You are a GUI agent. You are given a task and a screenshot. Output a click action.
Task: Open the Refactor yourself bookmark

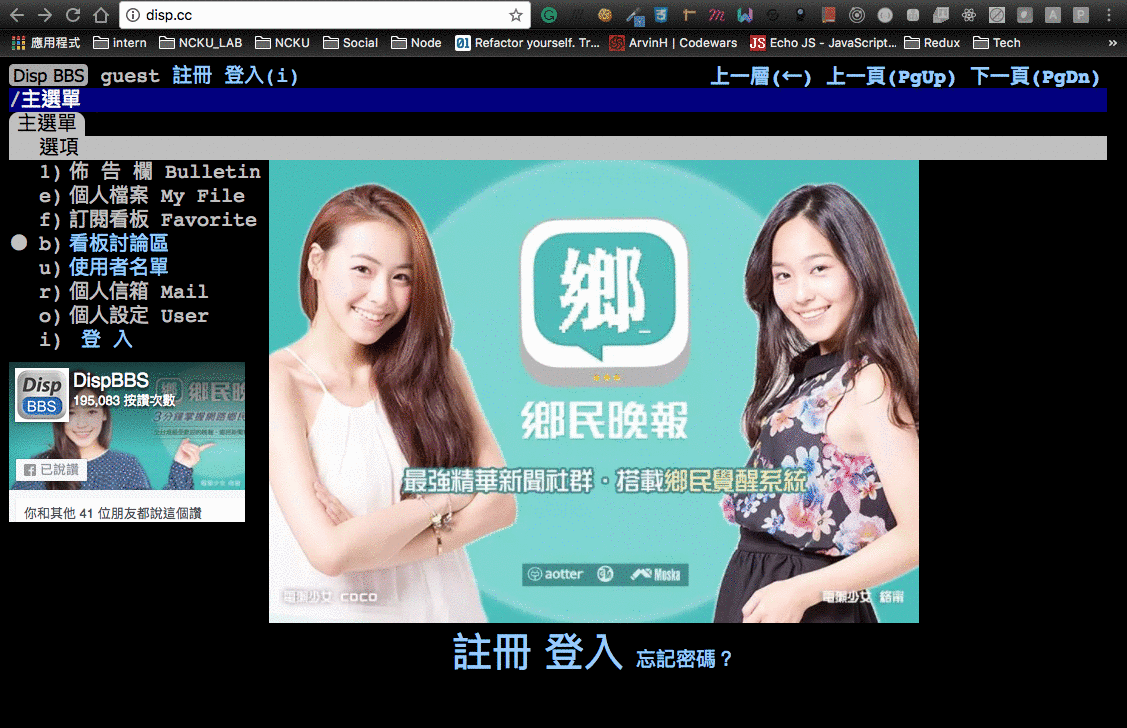(x=528, y=43)
